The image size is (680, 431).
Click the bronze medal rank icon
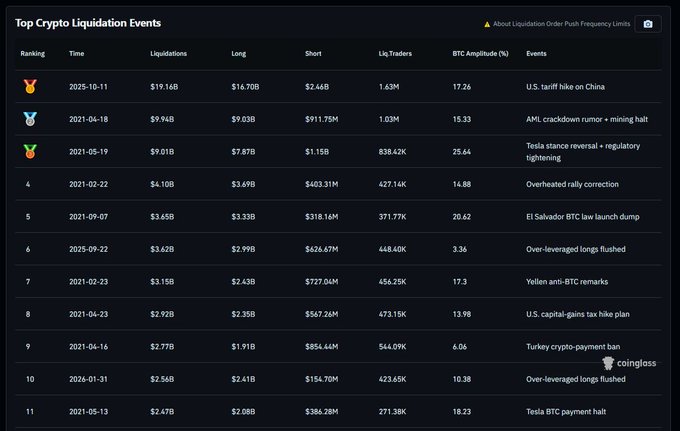(x=30, y=151)
